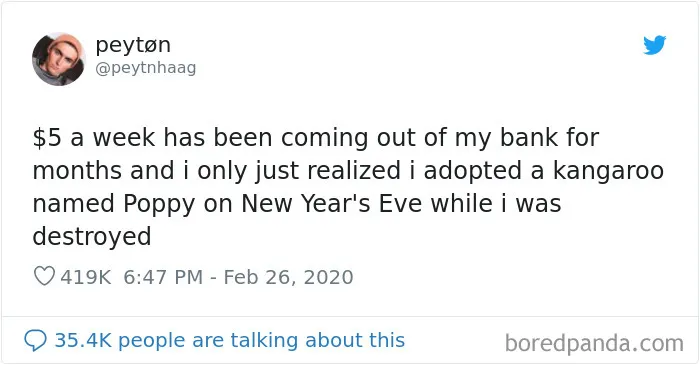Click the 'Feb 26, 2020' date text
The image size is (700, 365).
pos(288,277)
